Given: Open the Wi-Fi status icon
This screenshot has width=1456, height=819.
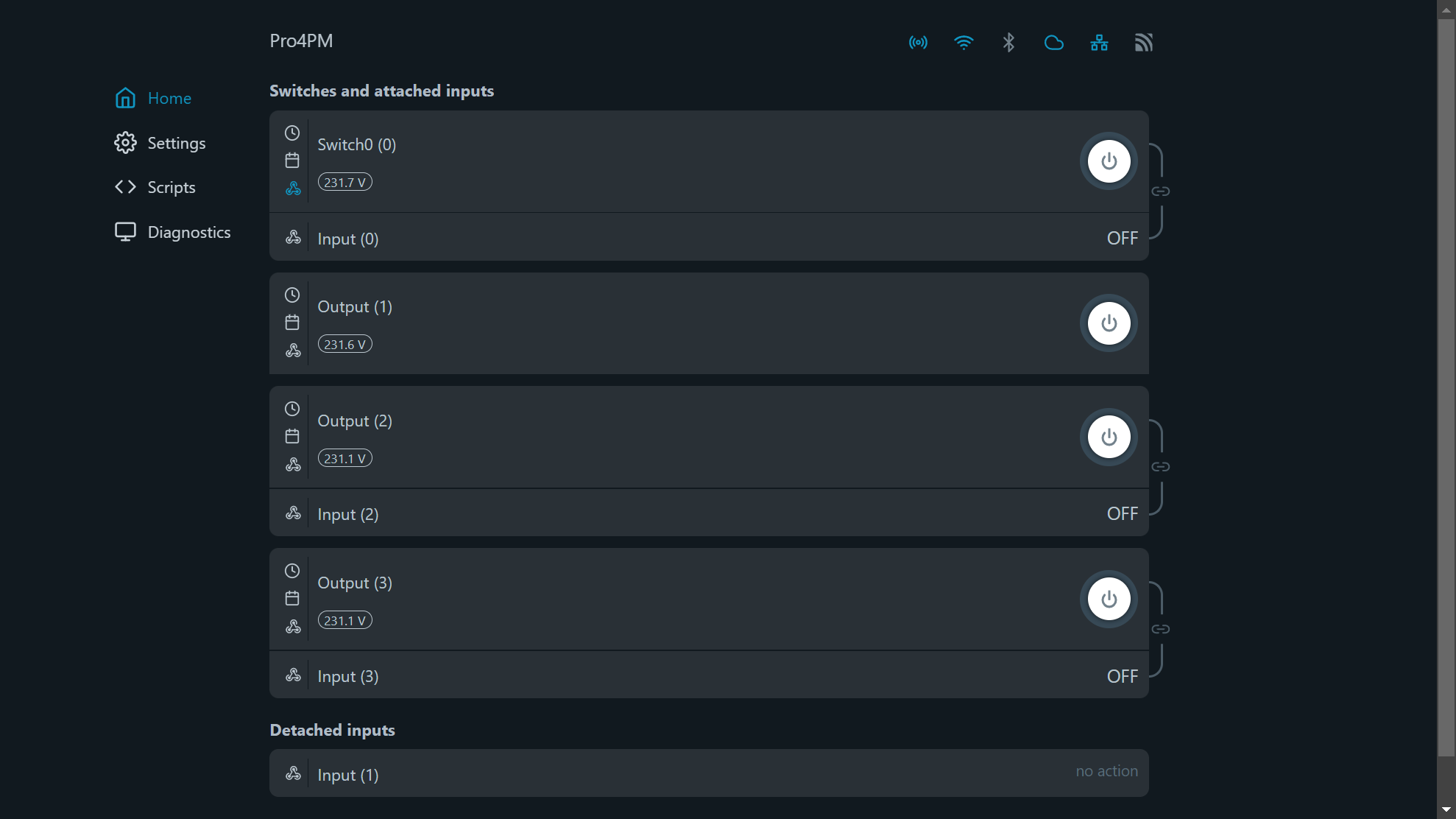Looking at the screenshot, I should coord(964,42).
